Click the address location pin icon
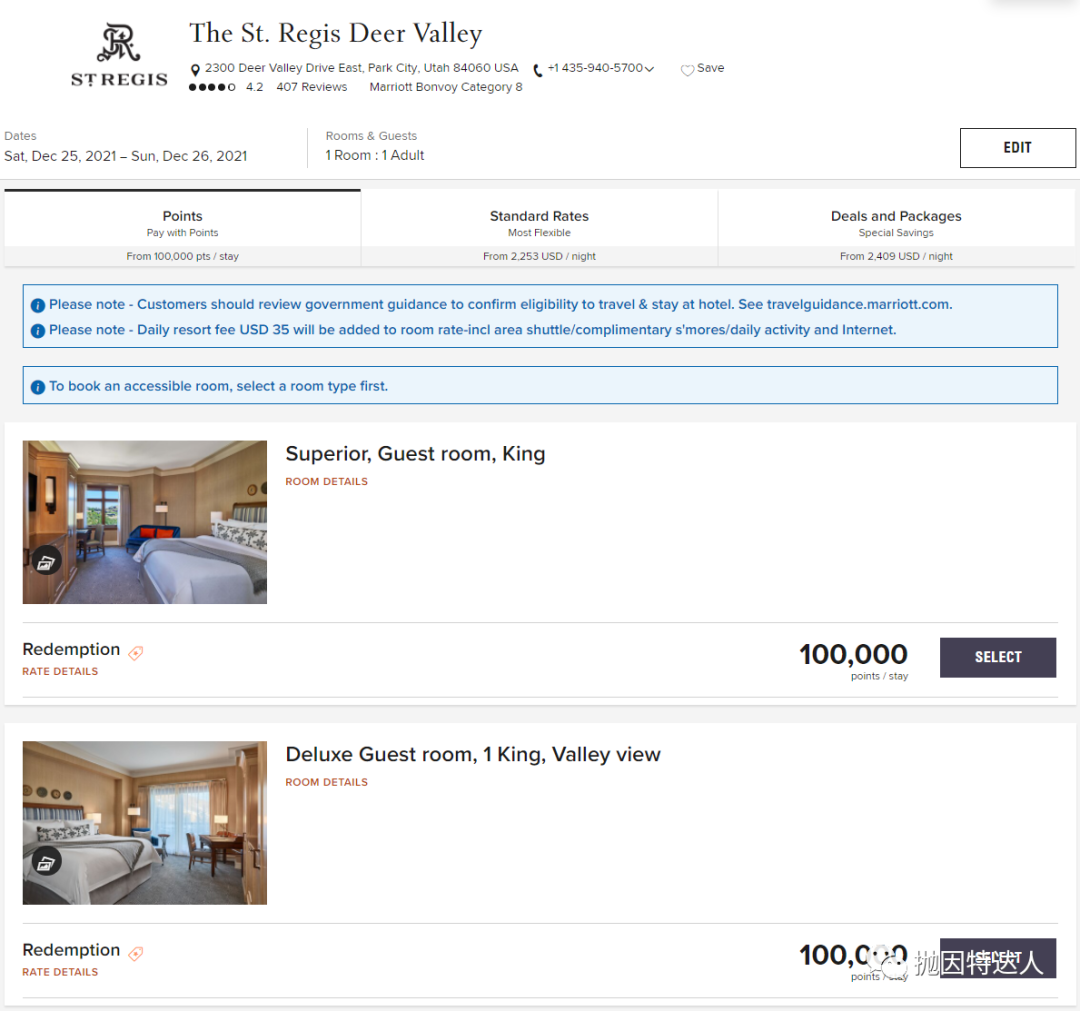The image size is (1080, 1011). (195, 70)
